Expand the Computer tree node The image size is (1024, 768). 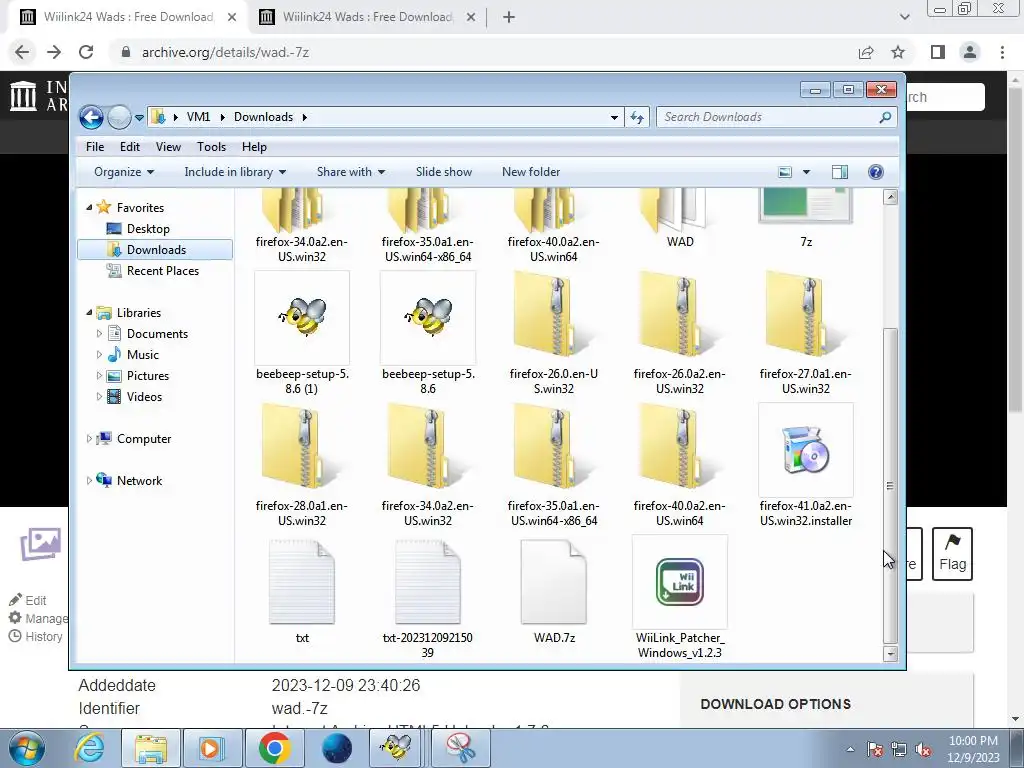tap(89, 439)
